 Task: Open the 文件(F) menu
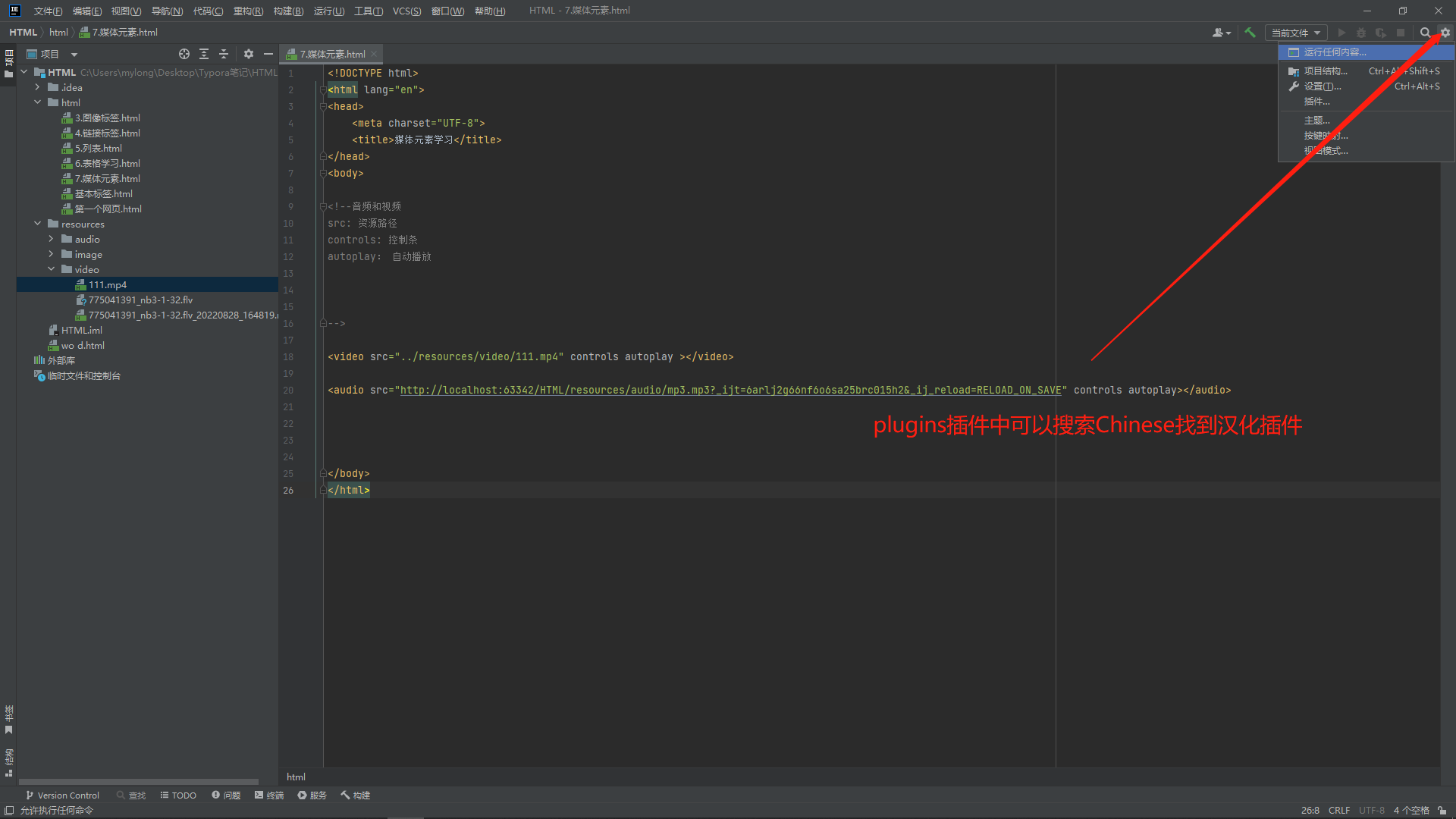tap(48, 11)
